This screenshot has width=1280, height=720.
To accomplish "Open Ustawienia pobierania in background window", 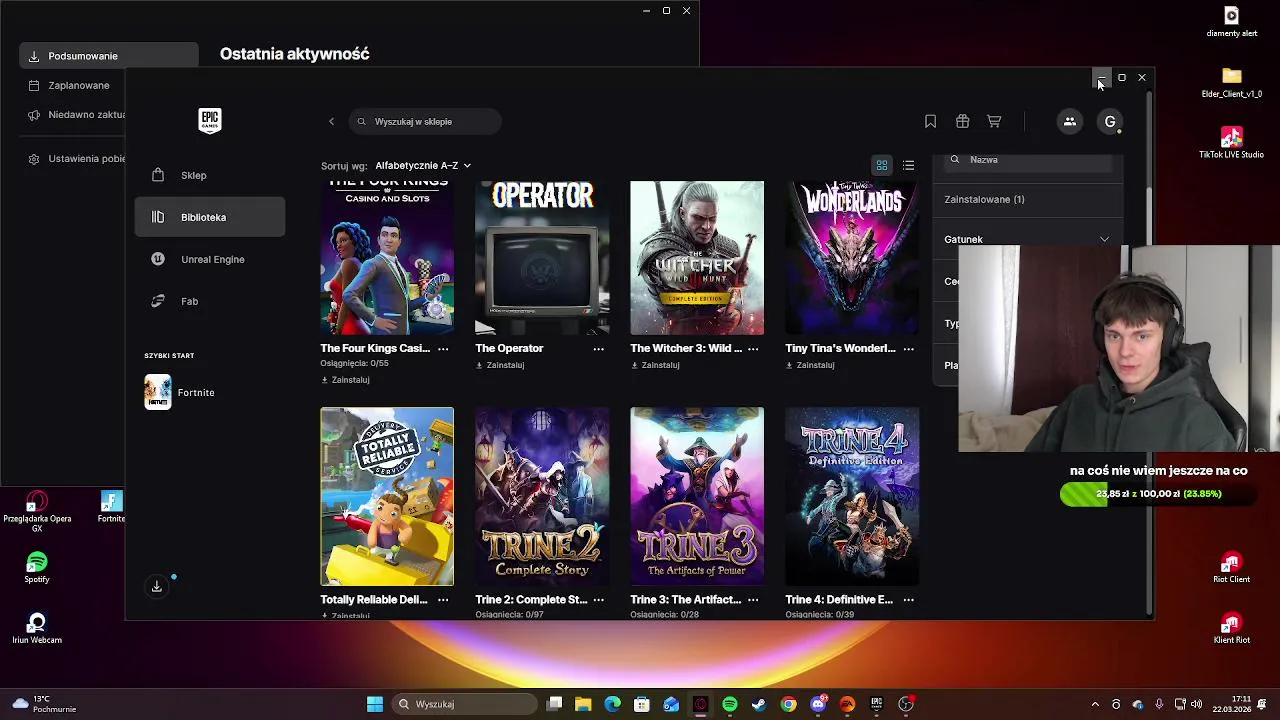I will pyautogui.click(x=72, y=159).
